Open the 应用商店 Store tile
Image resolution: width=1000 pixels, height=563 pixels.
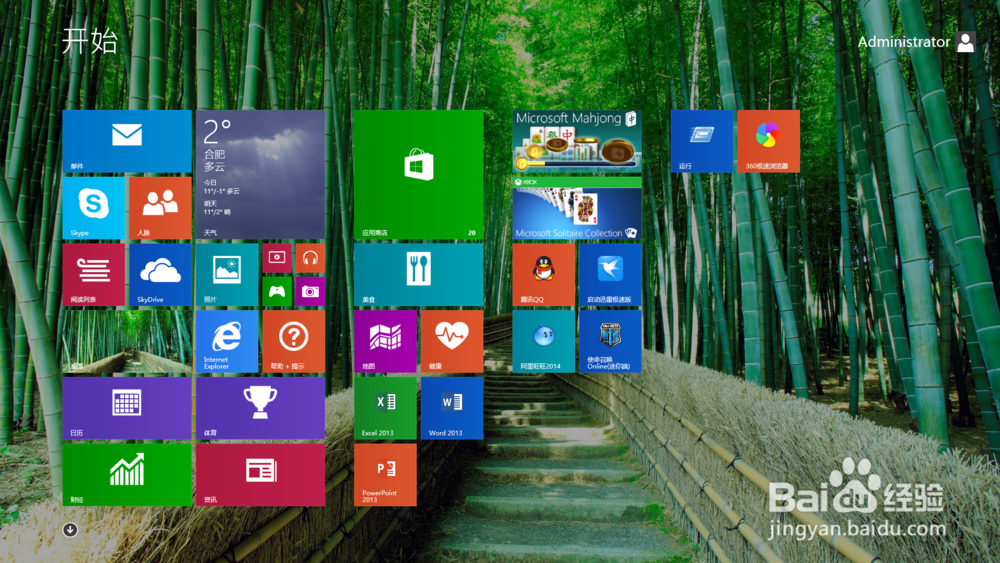418,175
